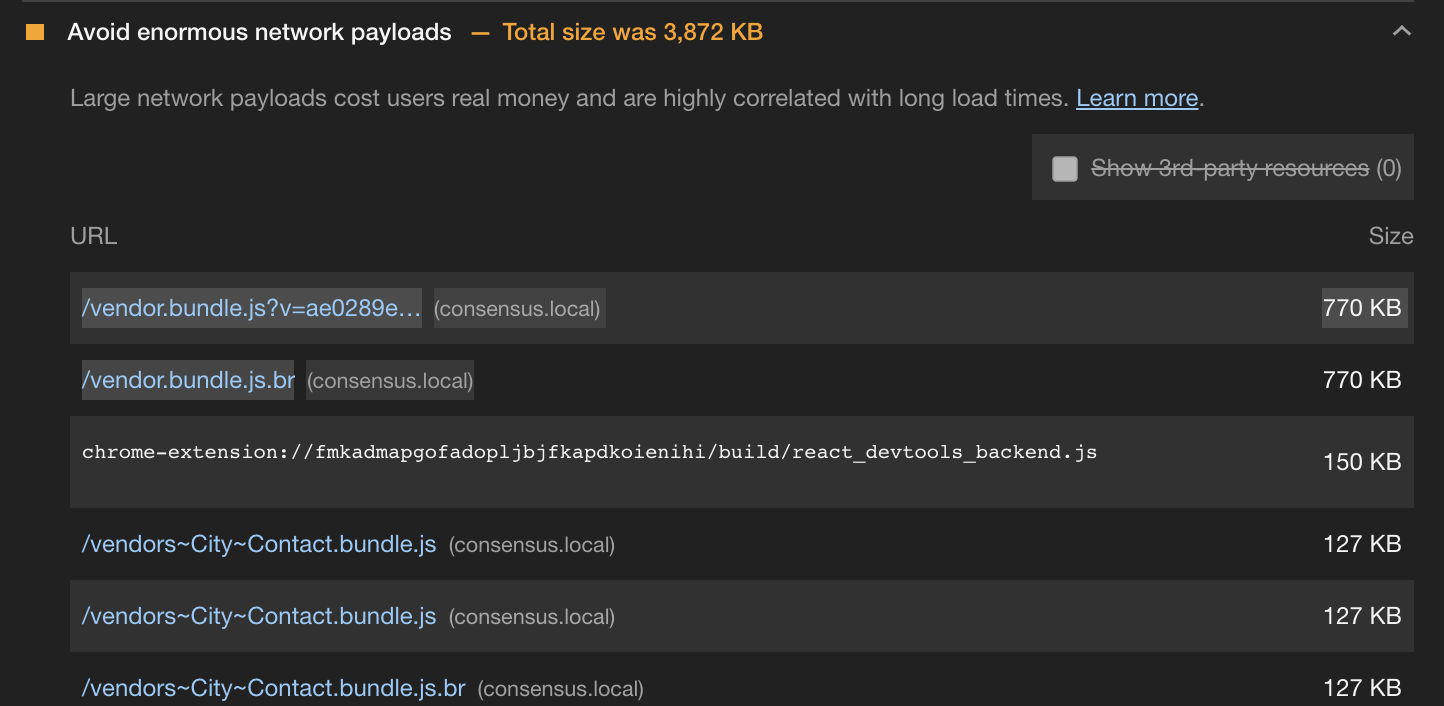1444x706 pixels.
Task: Open the Learn more link
Action: [1137, 98]
